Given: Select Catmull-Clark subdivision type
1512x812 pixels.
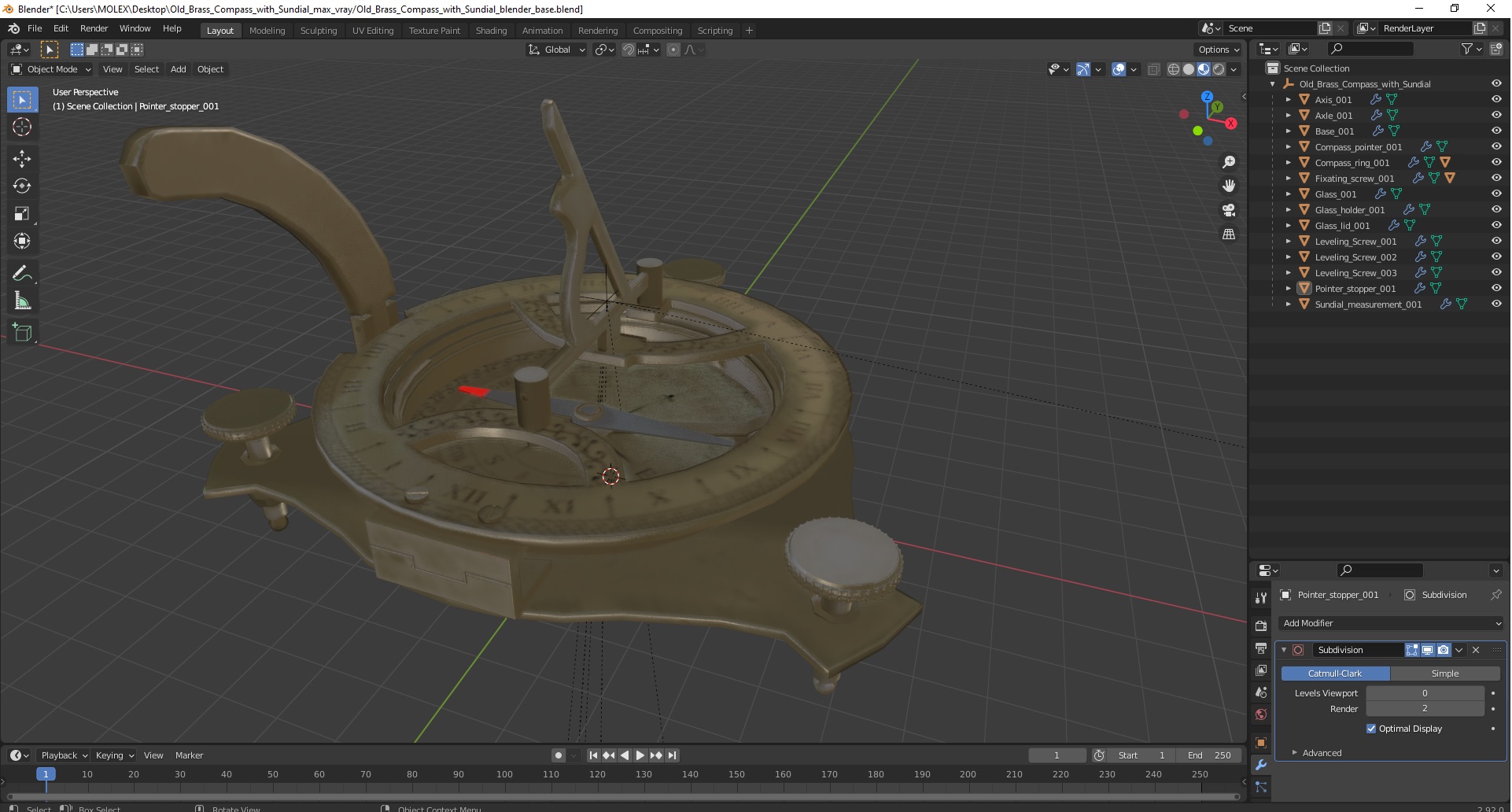Looking at the screenshot, I should click(x=1335, y=674).
